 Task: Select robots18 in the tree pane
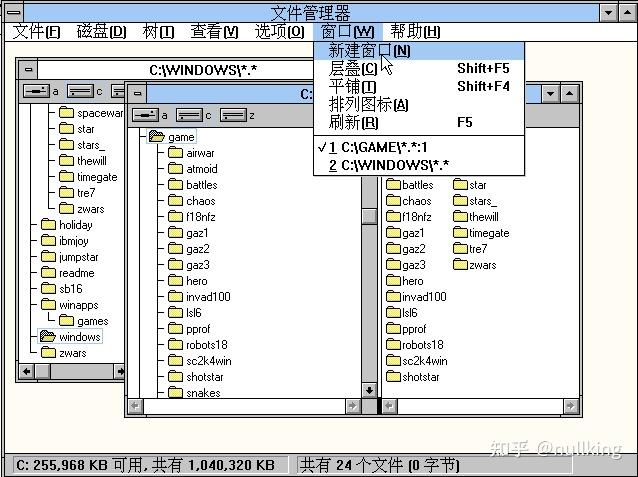point(207,345)
